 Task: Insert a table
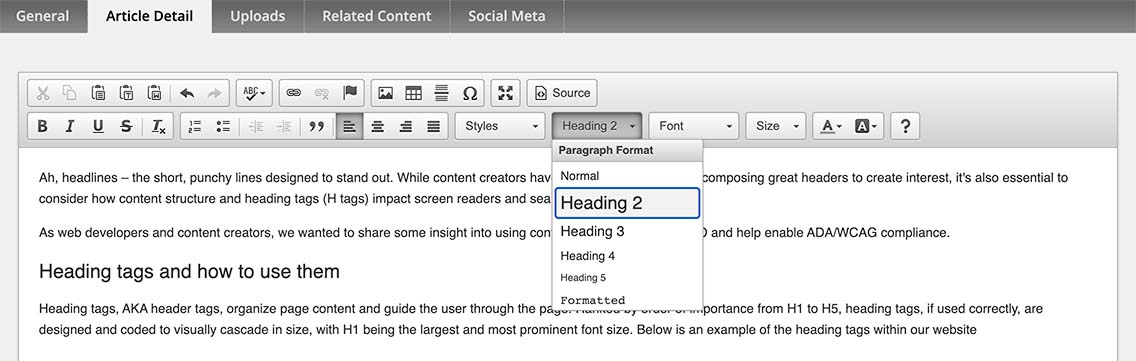point(414,93)
